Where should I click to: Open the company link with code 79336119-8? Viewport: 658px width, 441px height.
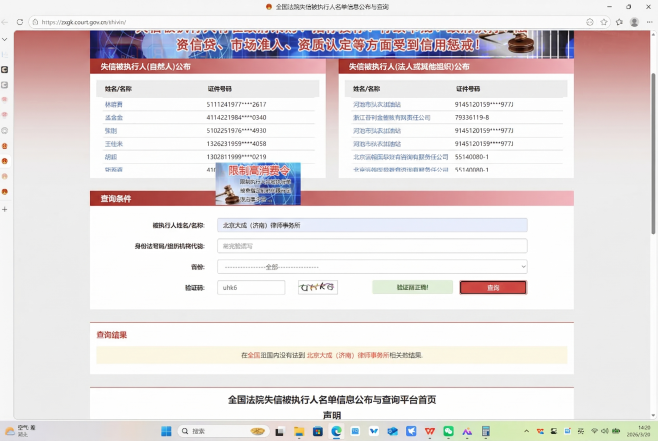point(391,117)
